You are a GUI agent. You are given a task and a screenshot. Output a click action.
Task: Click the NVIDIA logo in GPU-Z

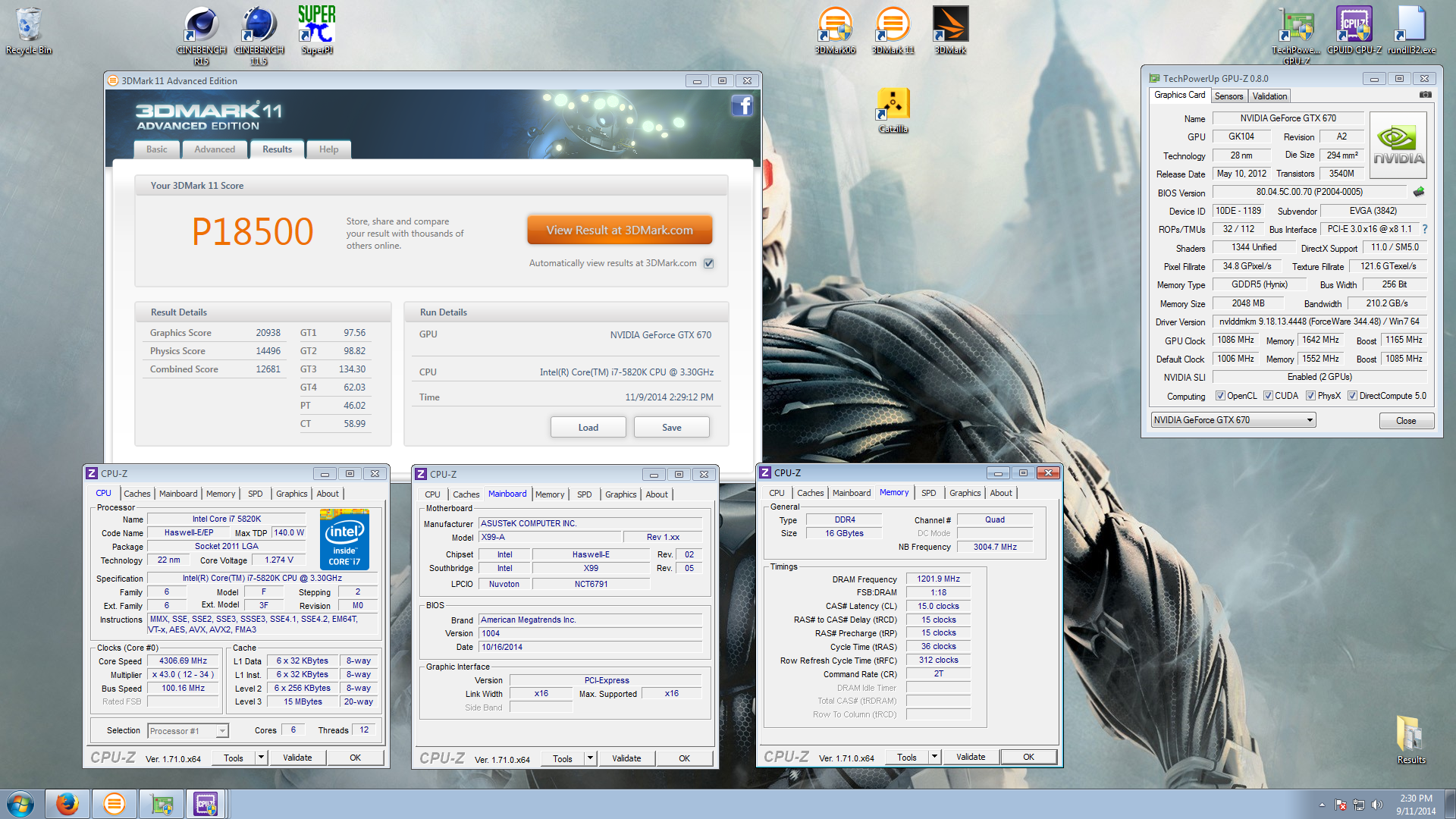pos(1398,145)
